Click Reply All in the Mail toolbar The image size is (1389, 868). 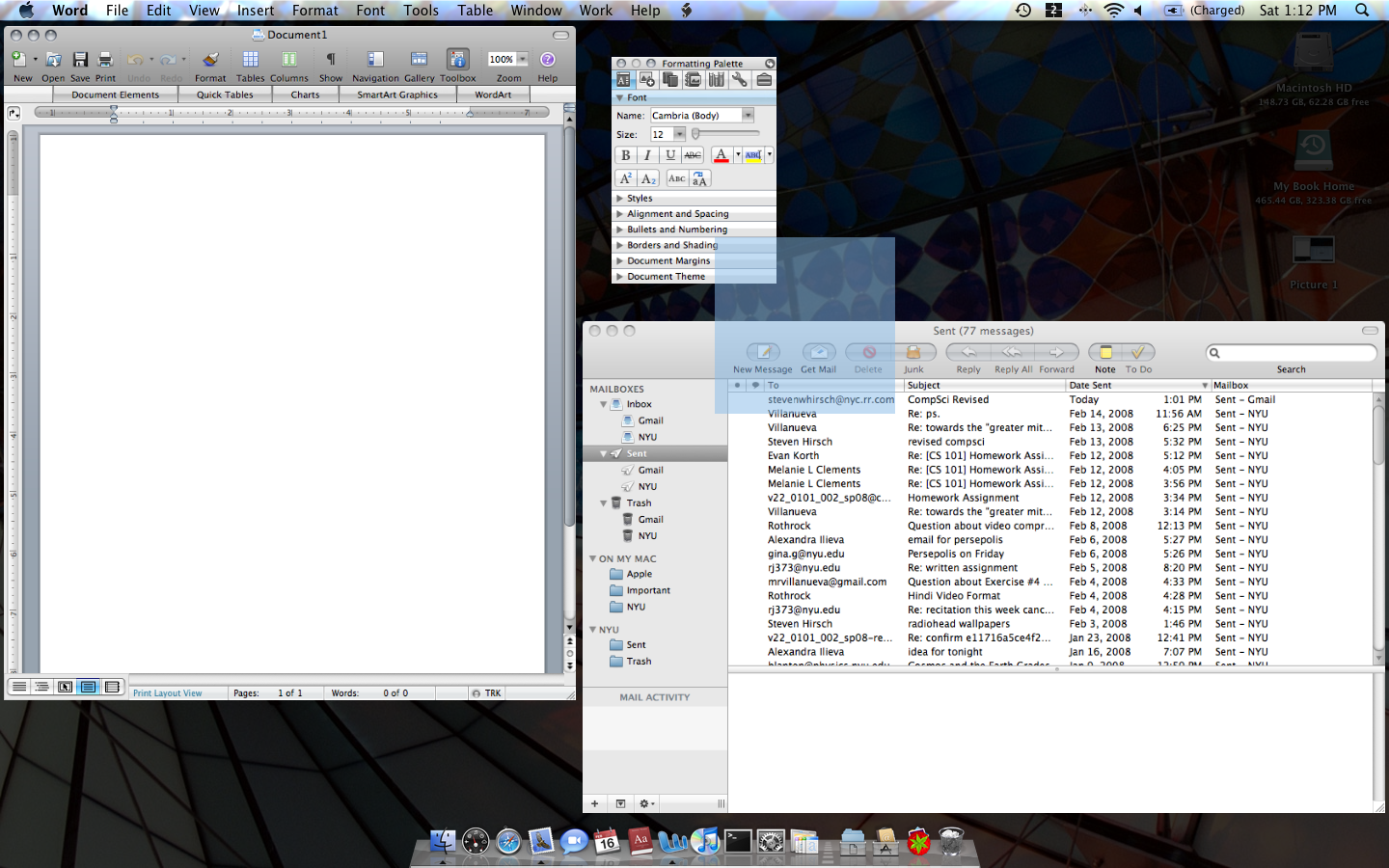tap(1012, 352)
